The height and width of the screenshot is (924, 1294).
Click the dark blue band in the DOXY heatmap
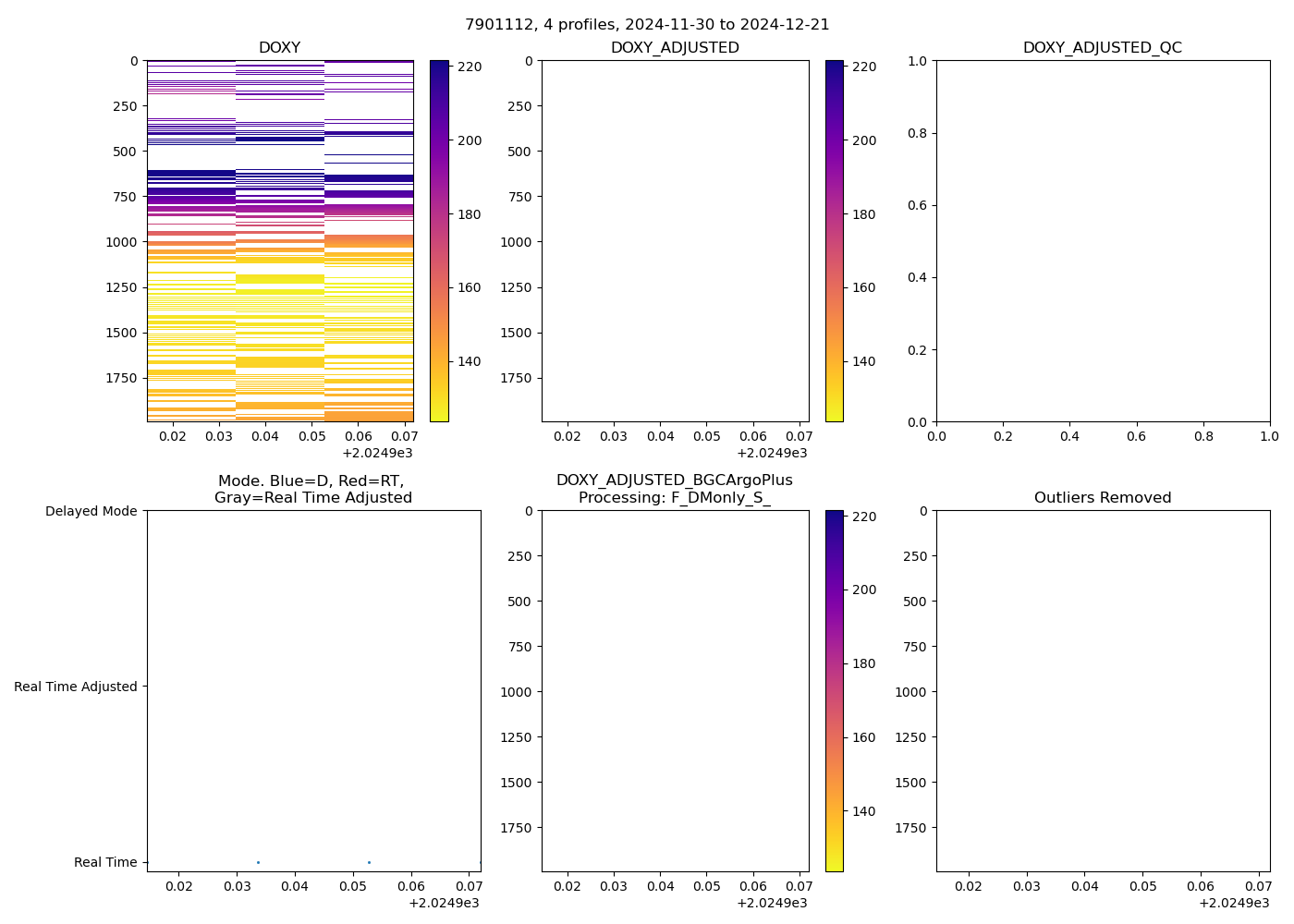click(190, 174)
